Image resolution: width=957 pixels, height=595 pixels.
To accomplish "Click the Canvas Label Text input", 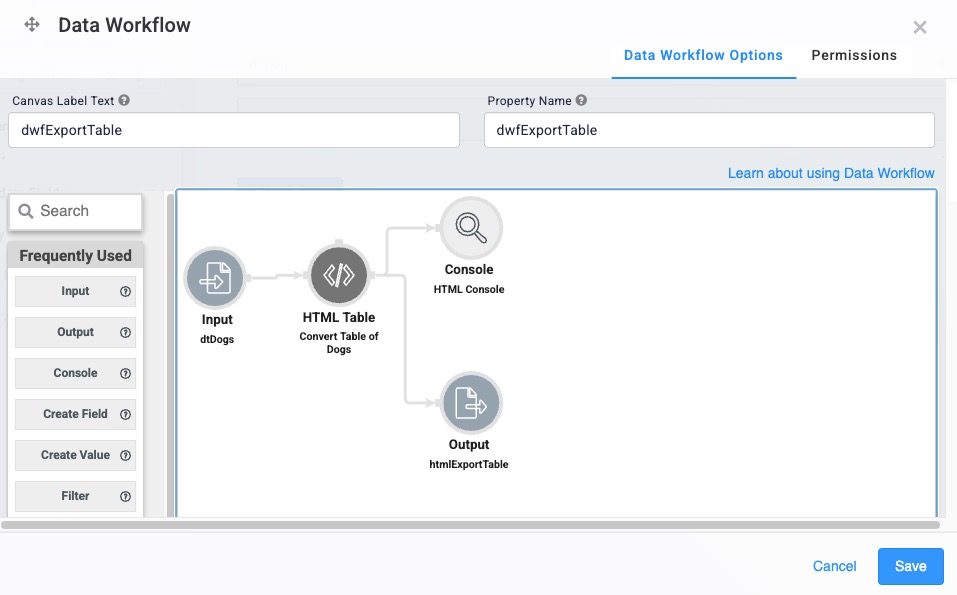I will click(234, 130).
